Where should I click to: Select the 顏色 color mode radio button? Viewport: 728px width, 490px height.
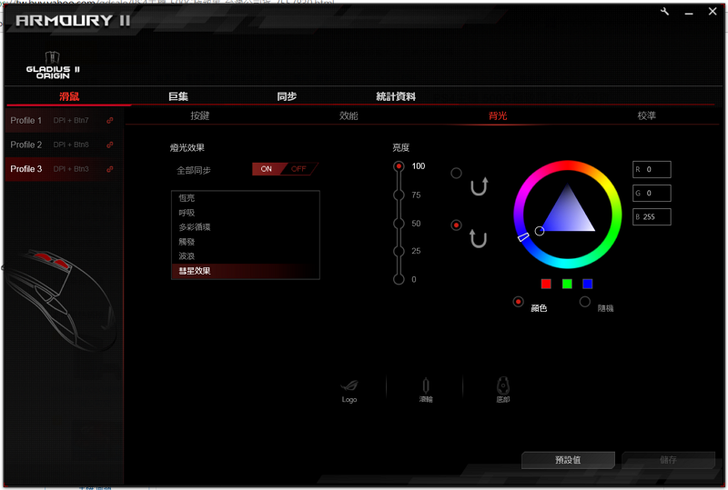coord(518,302)
